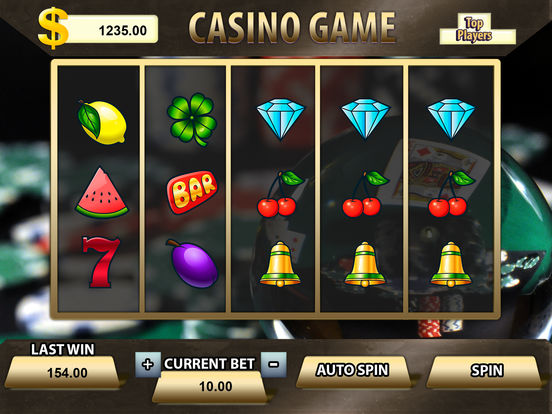
Task: Click the red BAR symbol
Action: click(x=192, y=192)
